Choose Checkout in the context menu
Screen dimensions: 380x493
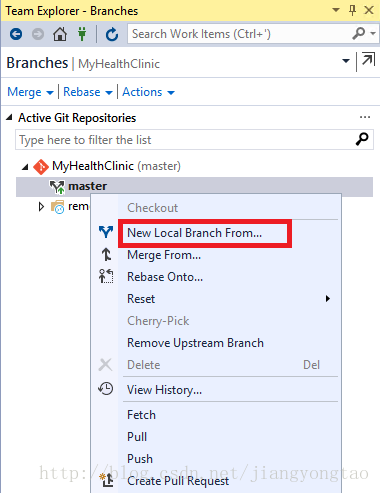point(152,208)
